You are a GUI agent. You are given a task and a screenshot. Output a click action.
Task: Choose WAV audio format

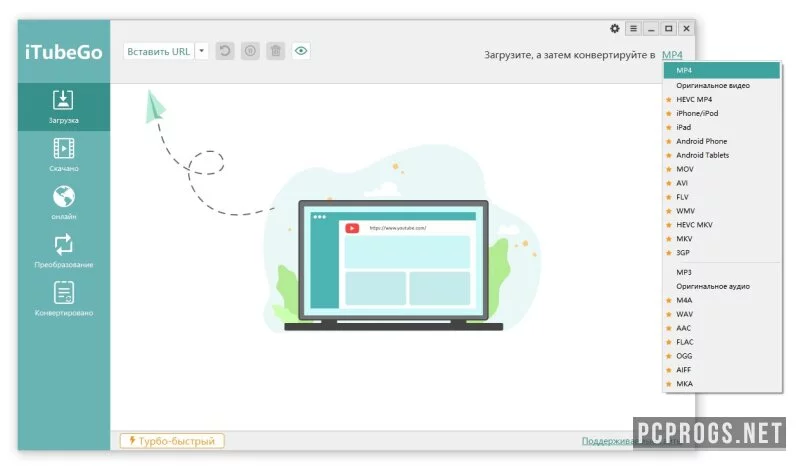coord(721,314)
